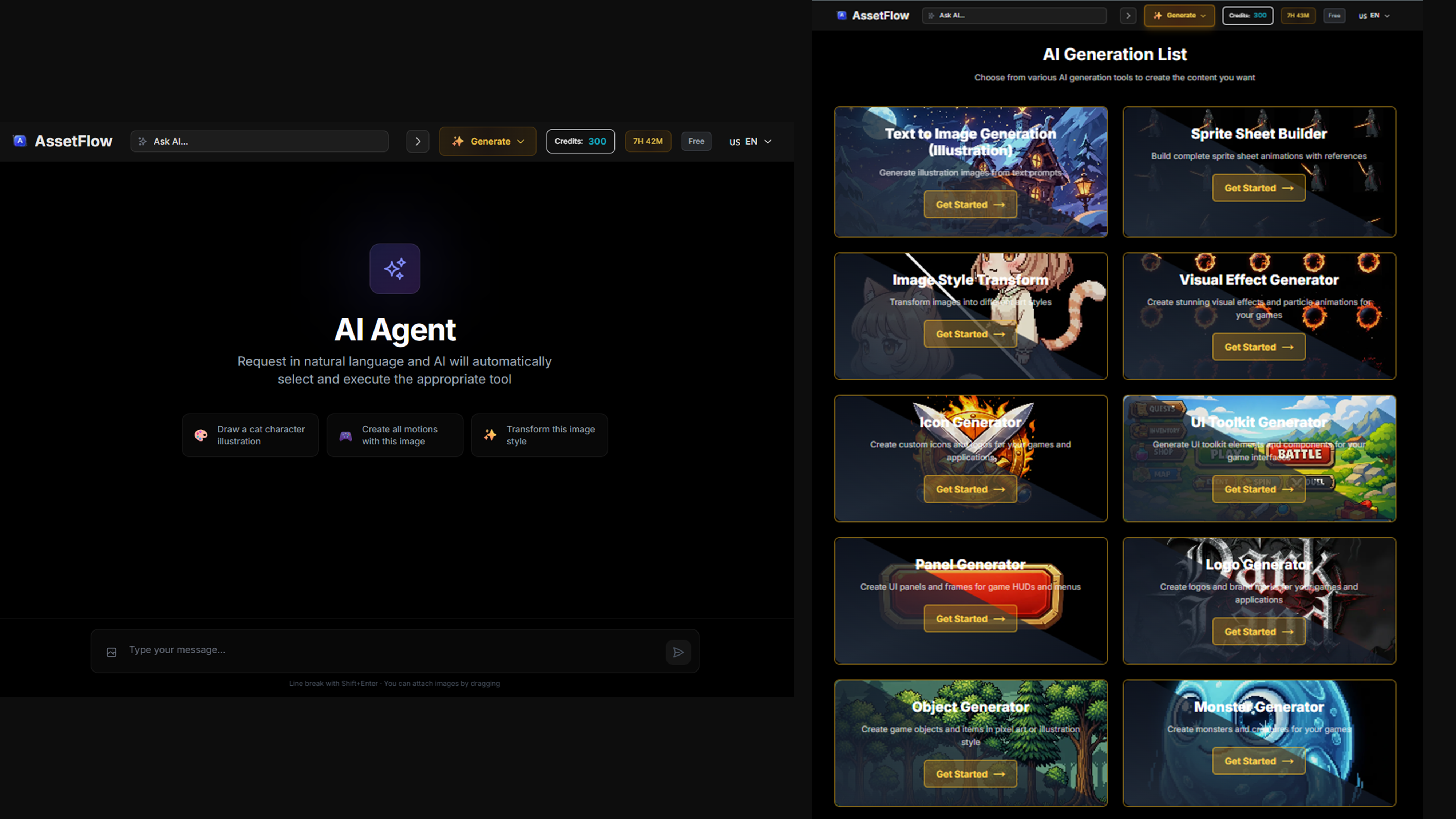This screenshot has height=819, width=1456.
Task: Click the AssetFlow logo icon in left header
Action: [20, 141]
